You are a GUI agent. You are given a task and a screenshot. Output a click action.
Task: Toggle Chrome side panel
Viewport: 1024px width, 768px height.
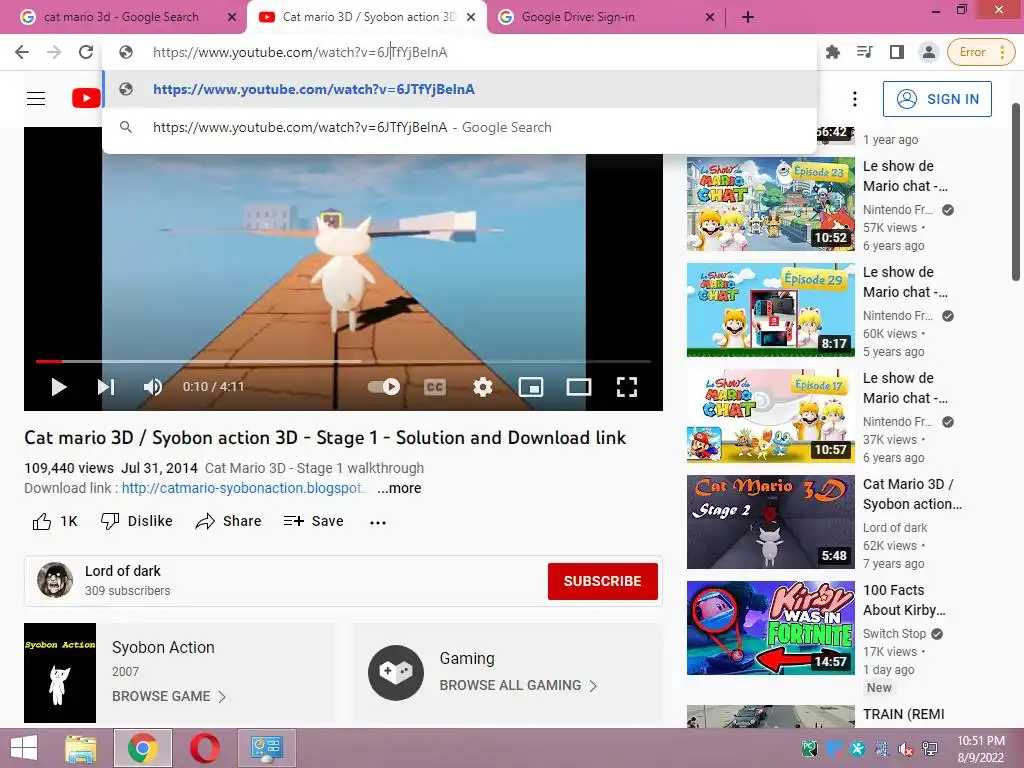coord(897,52)
